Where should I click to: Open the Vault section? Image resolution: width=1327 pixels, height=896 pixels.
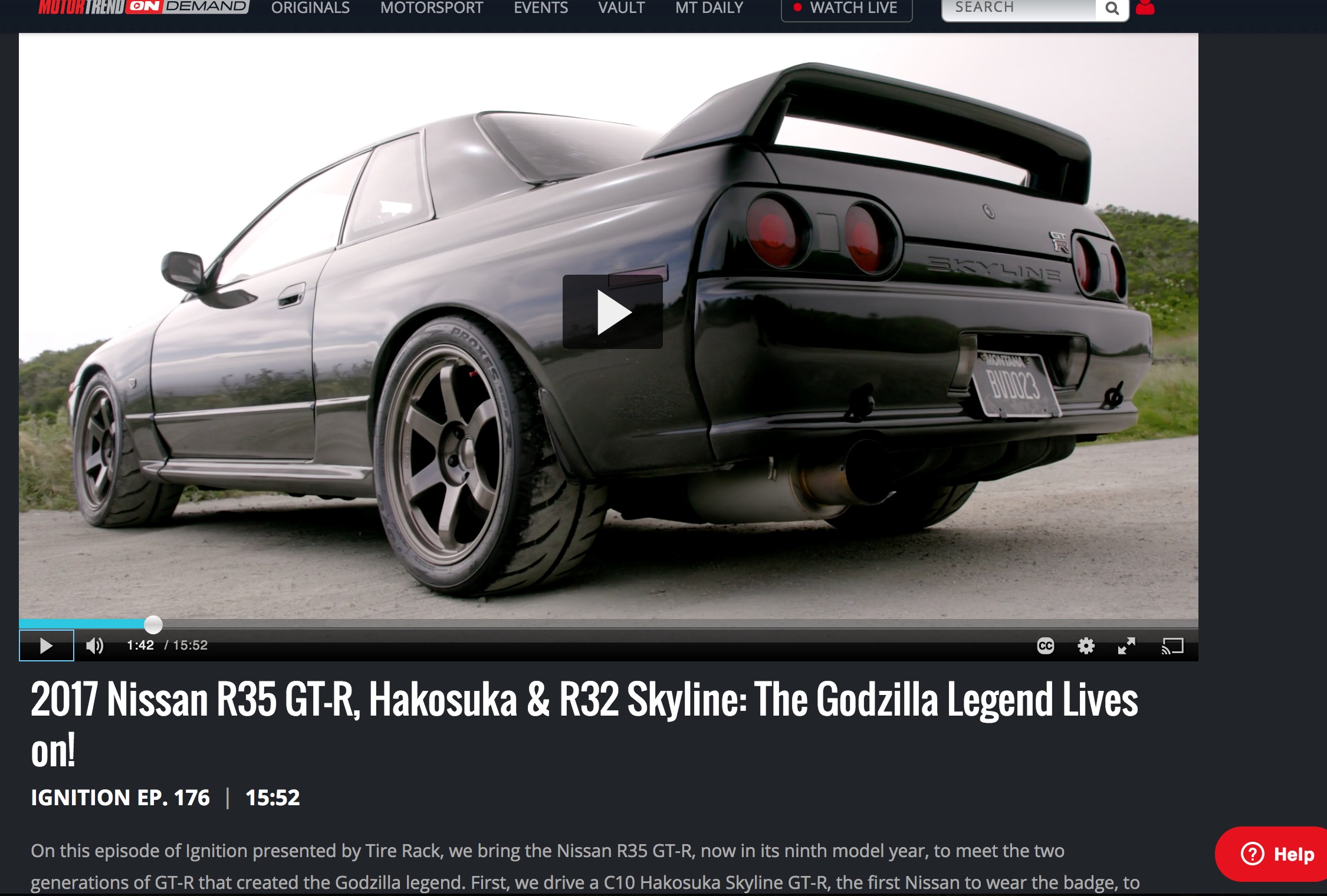click(x=622, y=8)
